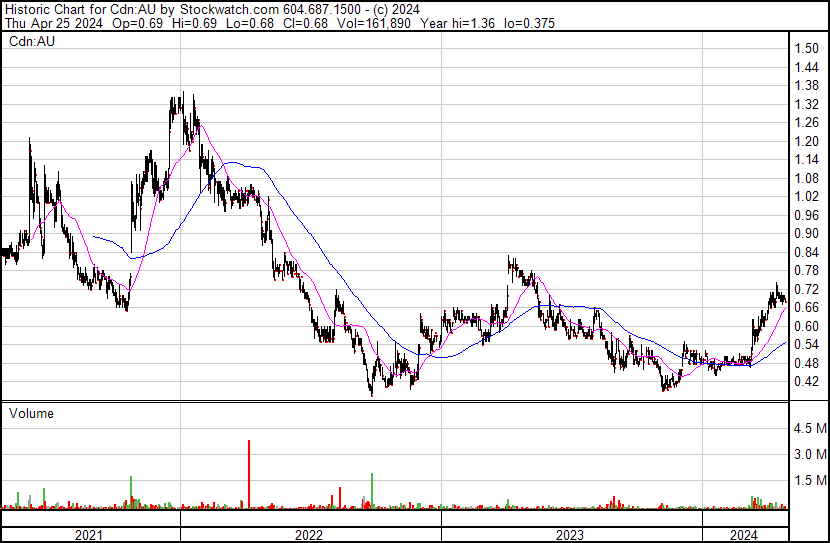
Task: Click the 0.42 price axis label
Action: [807, 382]
